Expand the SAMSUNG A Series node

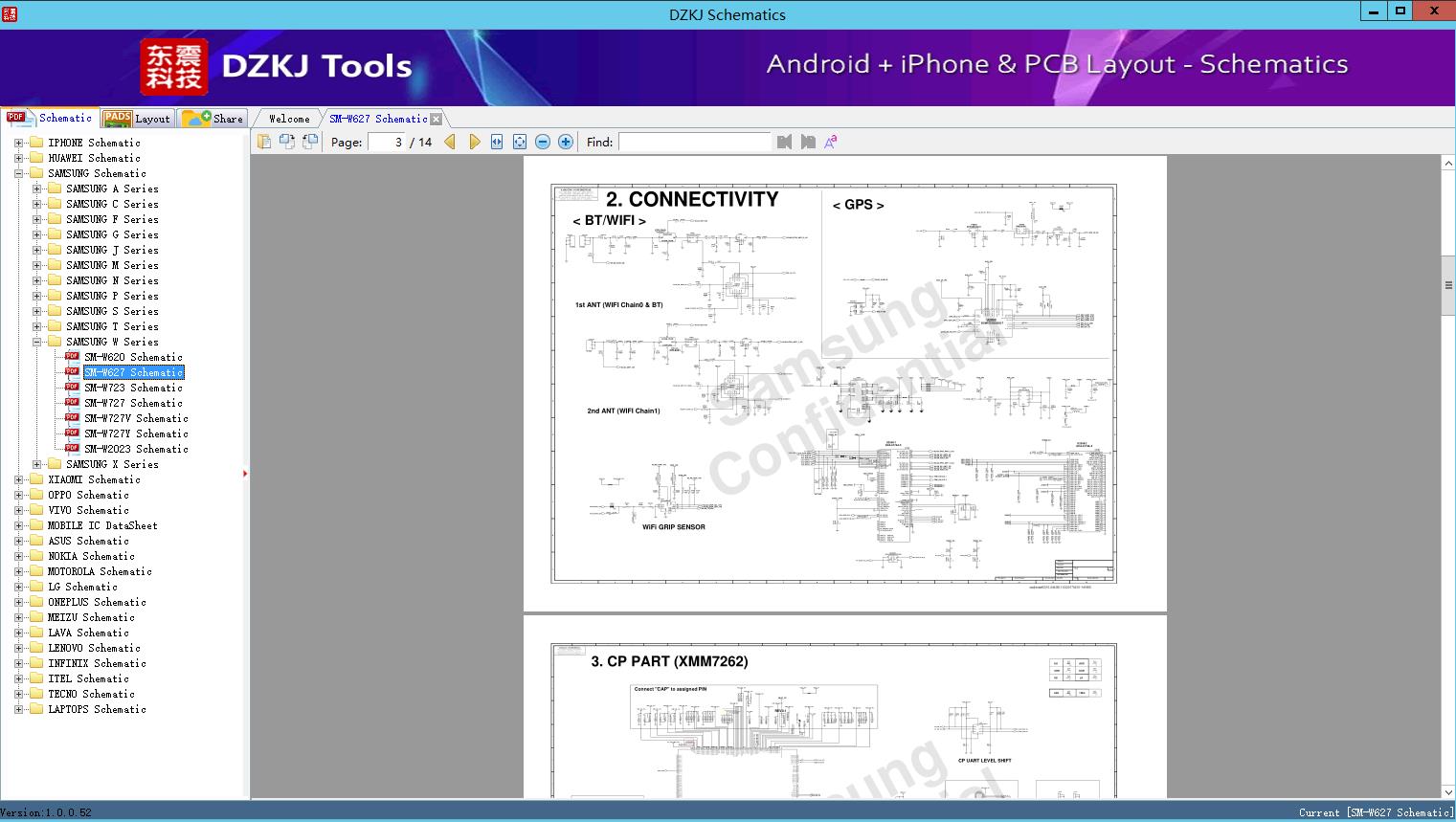[x=36, y=189]
